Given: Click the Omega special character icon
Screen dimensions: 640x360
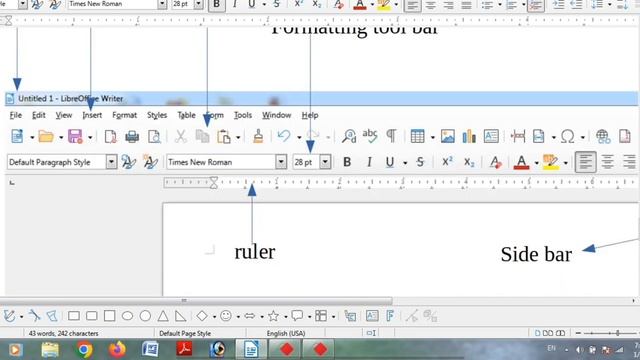Looking at the screenshot, I should (x=567, y=136).
